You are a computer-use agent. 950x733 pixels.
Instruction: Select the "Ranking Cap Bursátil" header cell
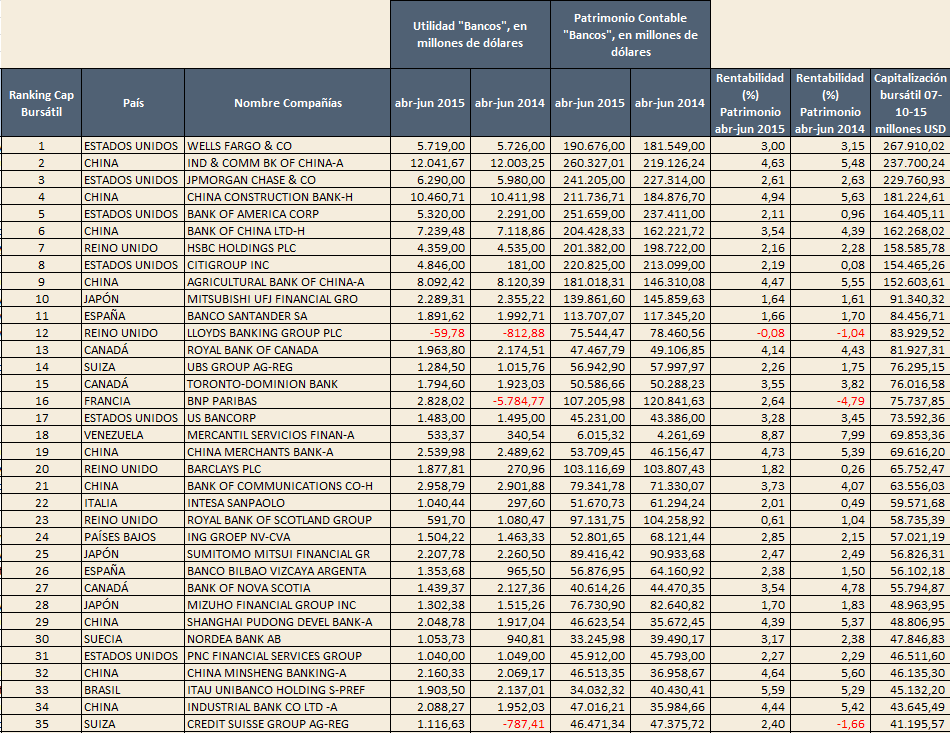(x=41, y=103)
